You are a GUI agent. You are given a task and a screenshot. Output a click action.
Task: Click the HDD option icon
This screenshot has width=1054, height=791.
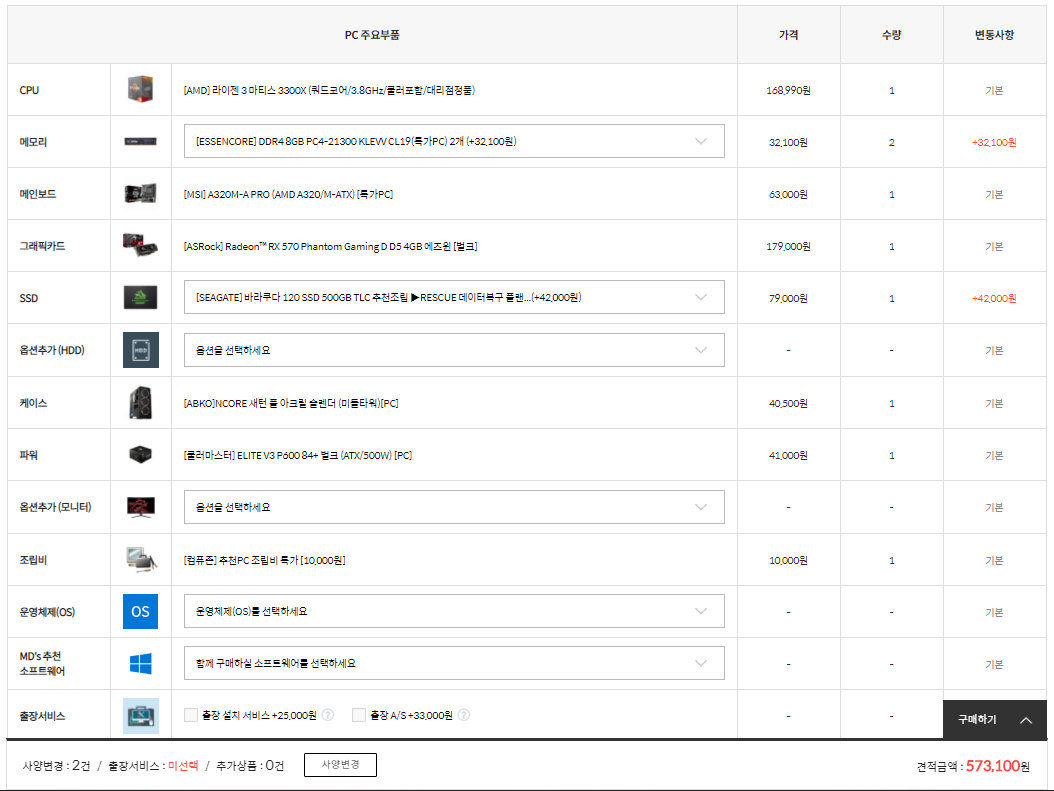[140, 350]
